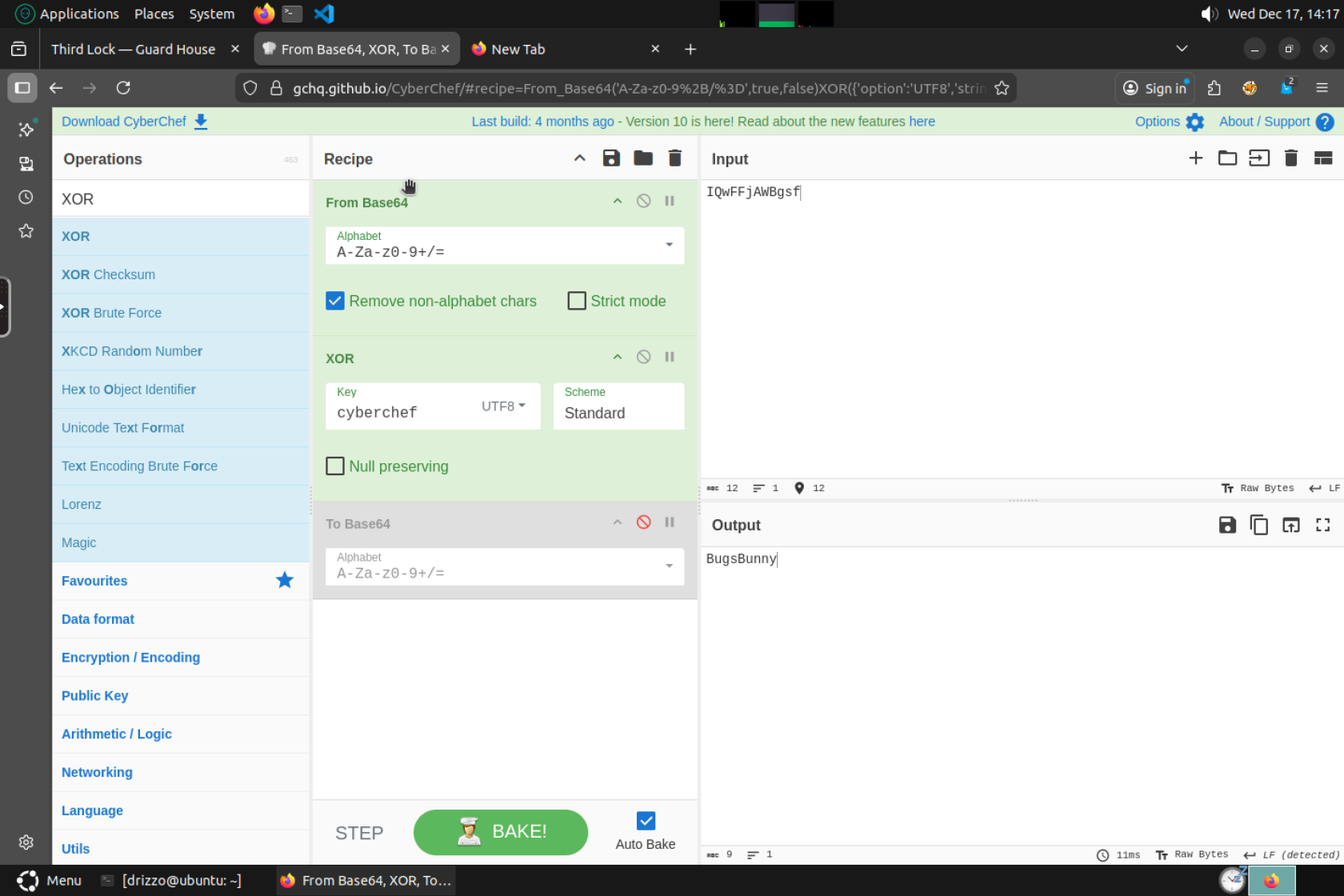Maximise the output pane

(x=1323, y=525)
